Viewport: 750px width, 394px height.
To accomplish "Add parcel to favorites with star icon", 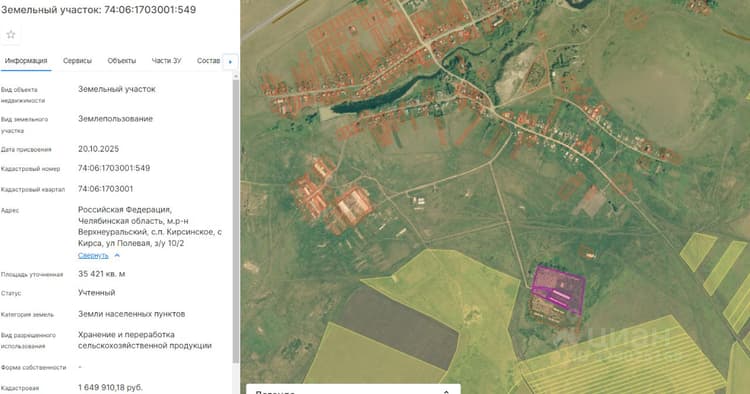I will pyautogui.click(x=11, y=34).
